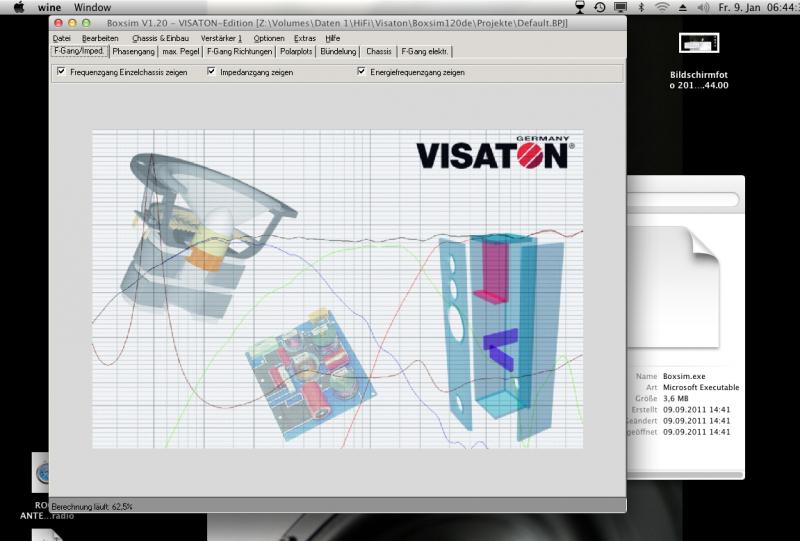Image resolution: width=800 pixels, height=541 pixels.
Task: Click the Berechnung läuft status bar text
Action: 92,507
